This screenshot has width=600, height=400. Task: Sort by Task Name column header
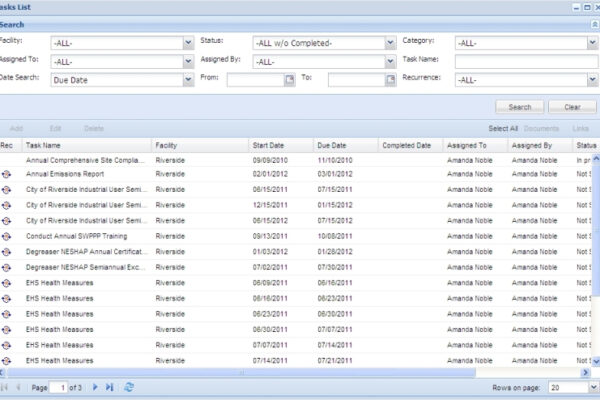click(86, 145)
